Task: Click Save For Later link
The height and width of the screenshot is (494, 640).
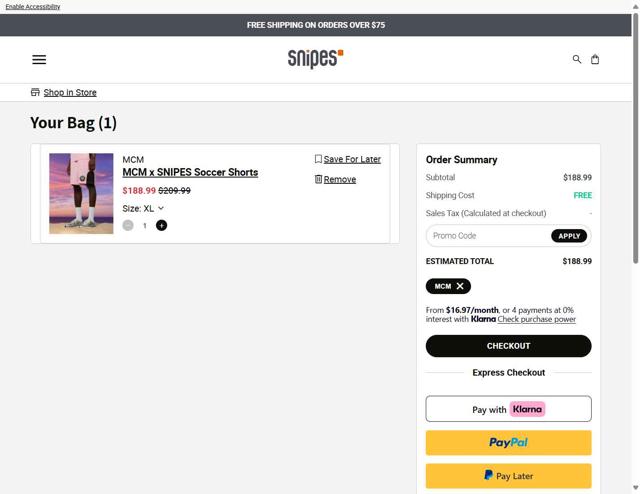Action: pyautogui.click(x=352, y=159)
